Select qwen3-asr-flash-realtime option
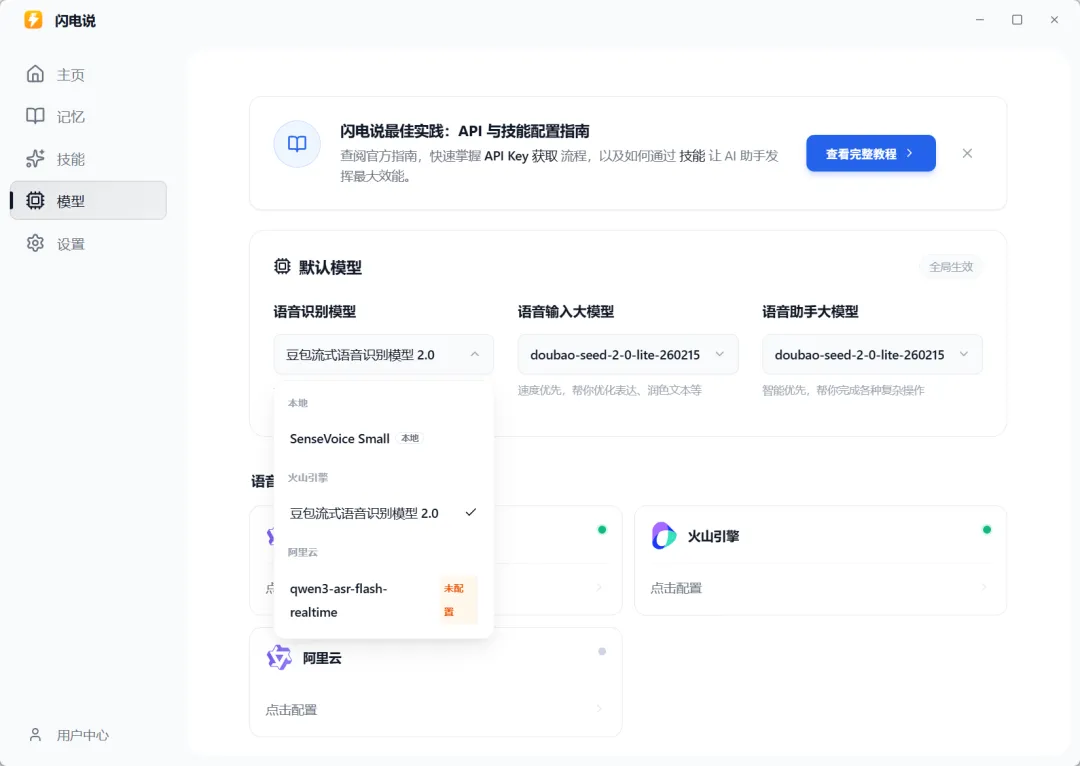Image resolution: width=1080 pixels, height=766 pixels. [x=384, y=600]
